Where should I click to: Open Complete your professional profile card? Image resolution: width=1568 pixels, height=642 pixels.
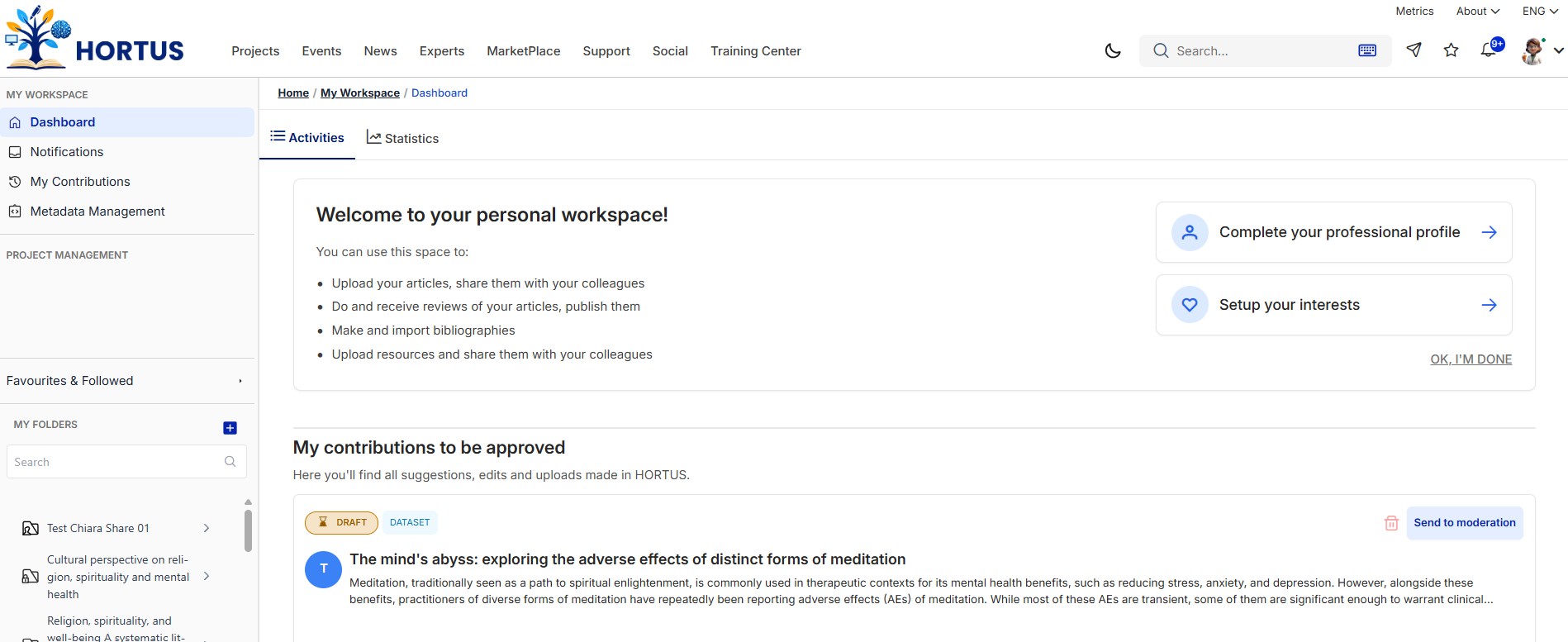(x=1334, y=232)
